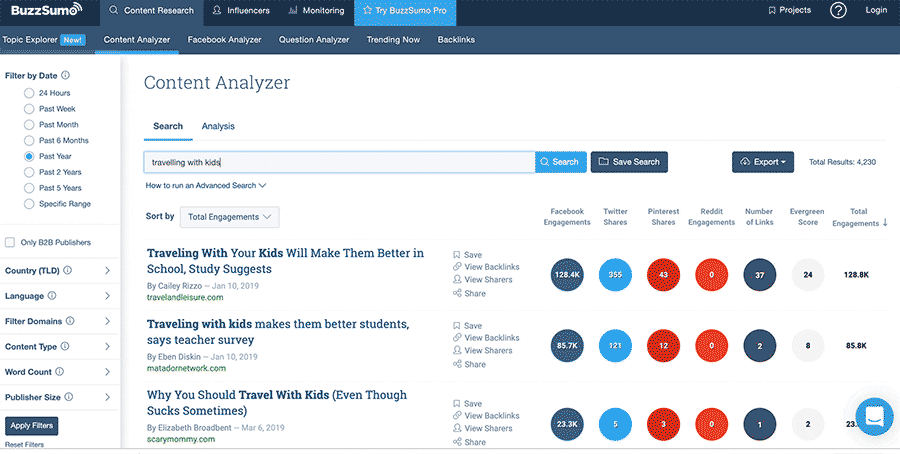Save the travelandleisure.com article
The image size is (900, 454).
tap(468, 254)
